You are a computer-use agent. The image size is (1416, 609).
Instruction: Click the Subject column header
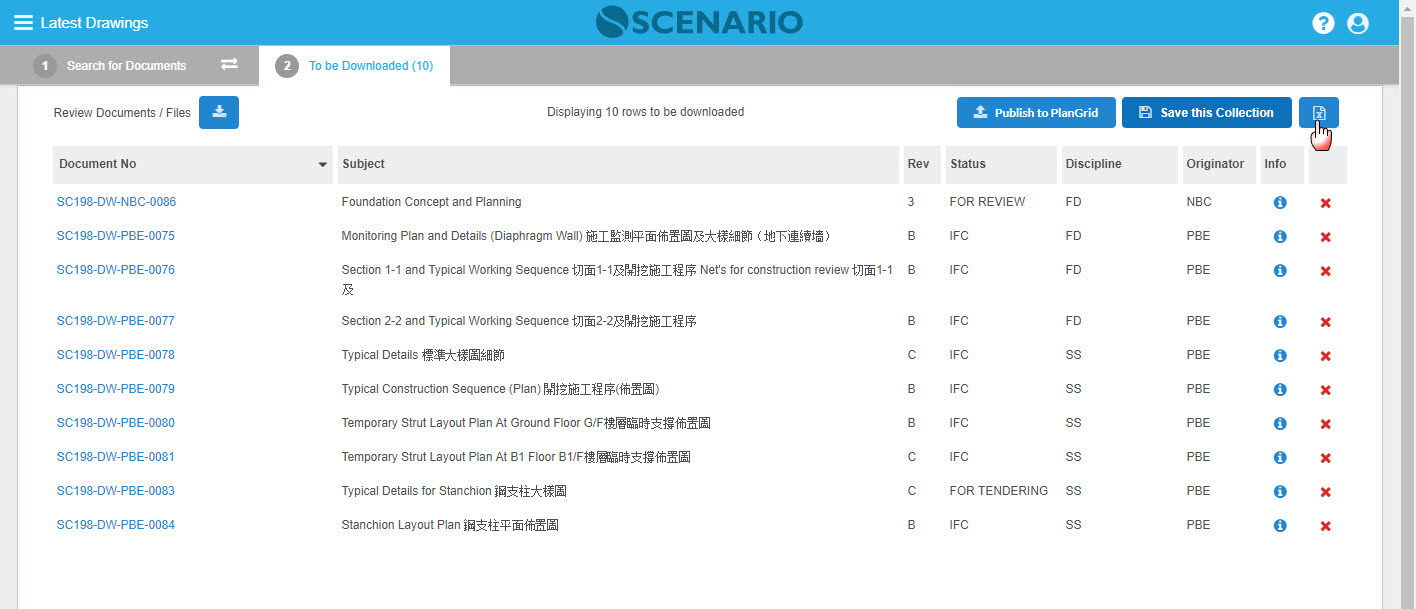pos(363,164)
